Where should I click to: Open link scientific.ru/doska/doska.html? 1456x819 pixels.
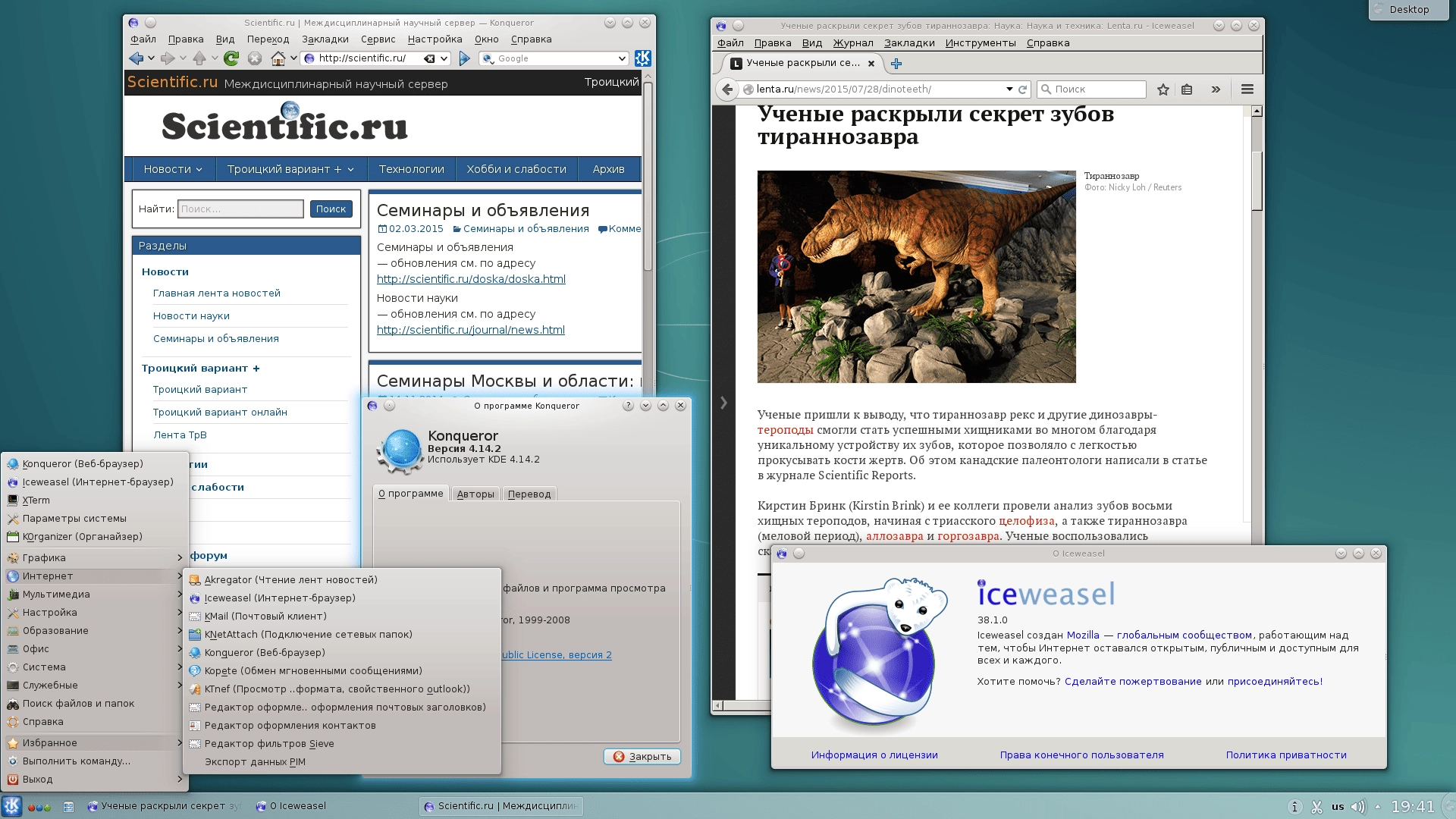pyautogui.click(x=471, y=279)
